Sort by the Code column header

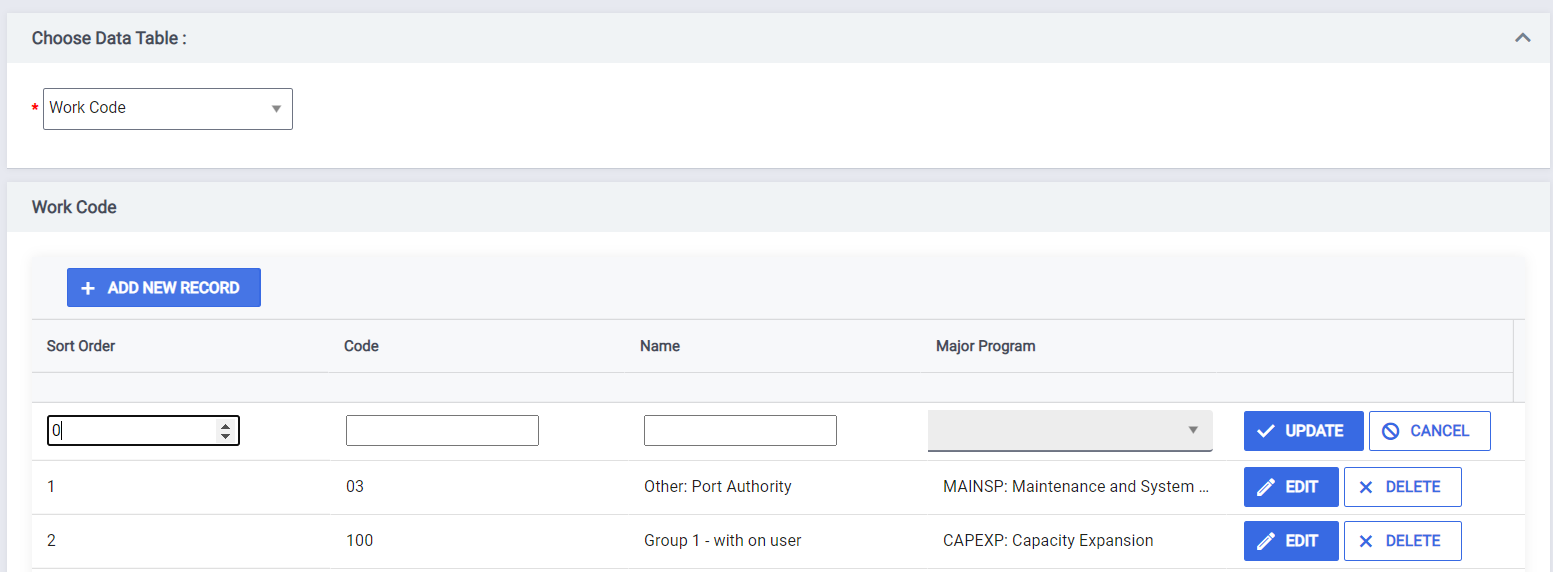click(361, 346)
